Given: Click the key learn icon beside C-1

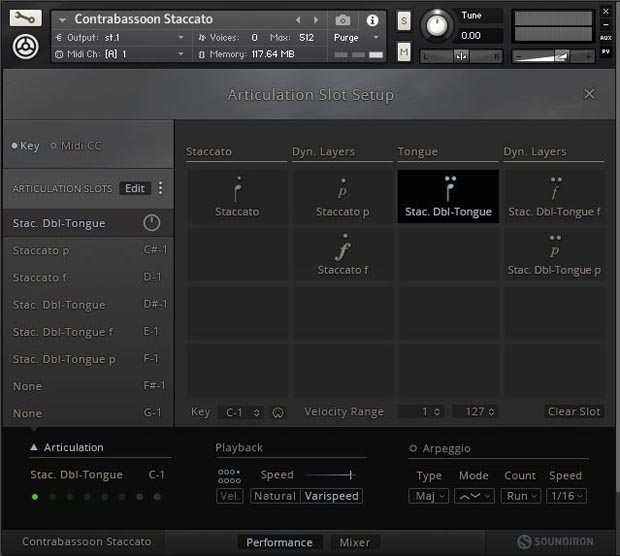Looking at the screenshot, I should click(278, 412).
